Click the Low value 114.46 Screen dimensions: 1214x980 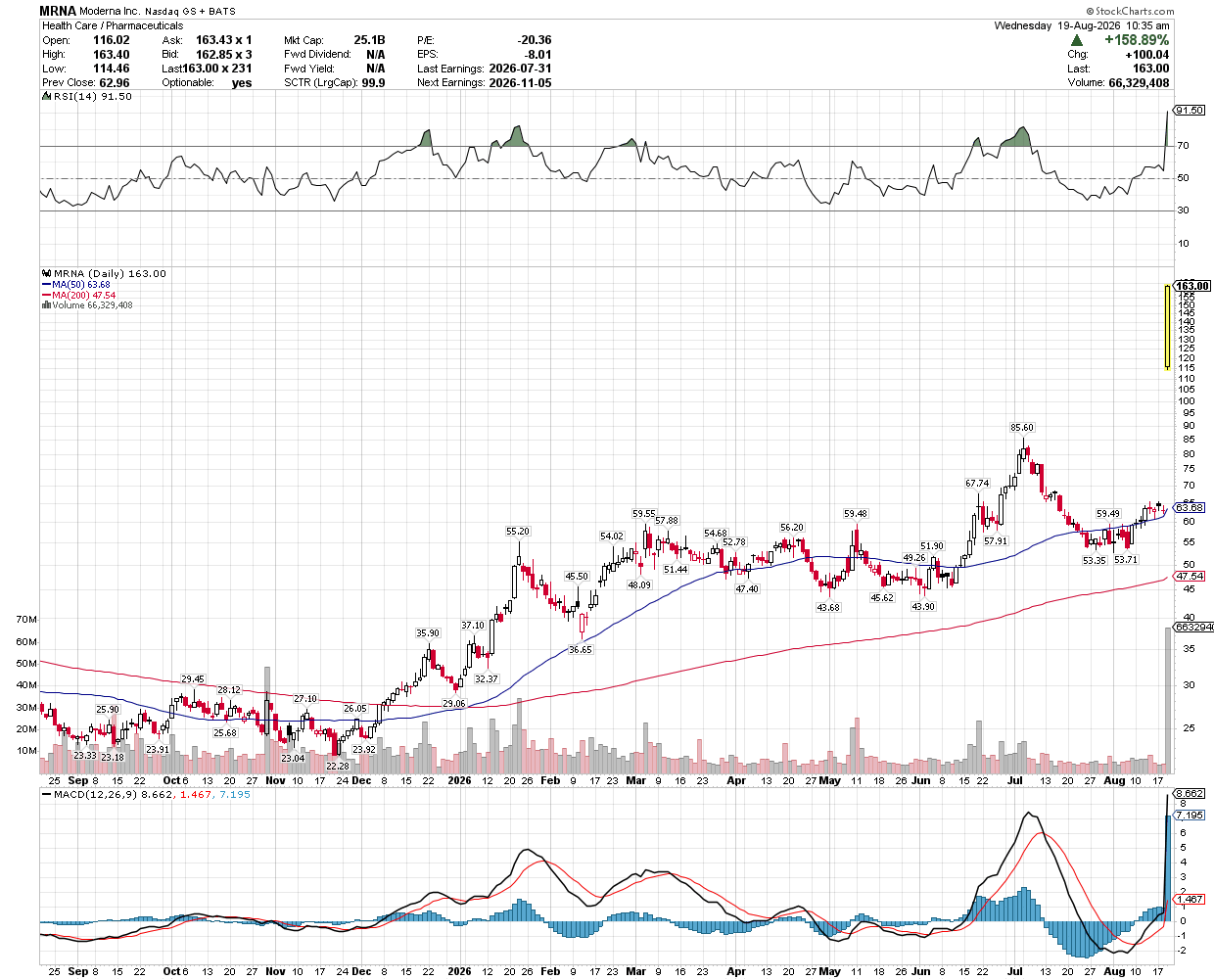pos(111,69)
